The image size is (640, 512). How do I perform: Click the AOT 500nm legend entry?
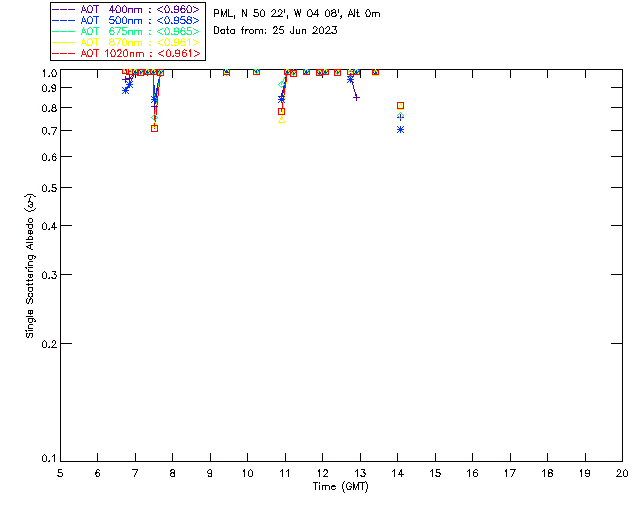coord(127,20)
